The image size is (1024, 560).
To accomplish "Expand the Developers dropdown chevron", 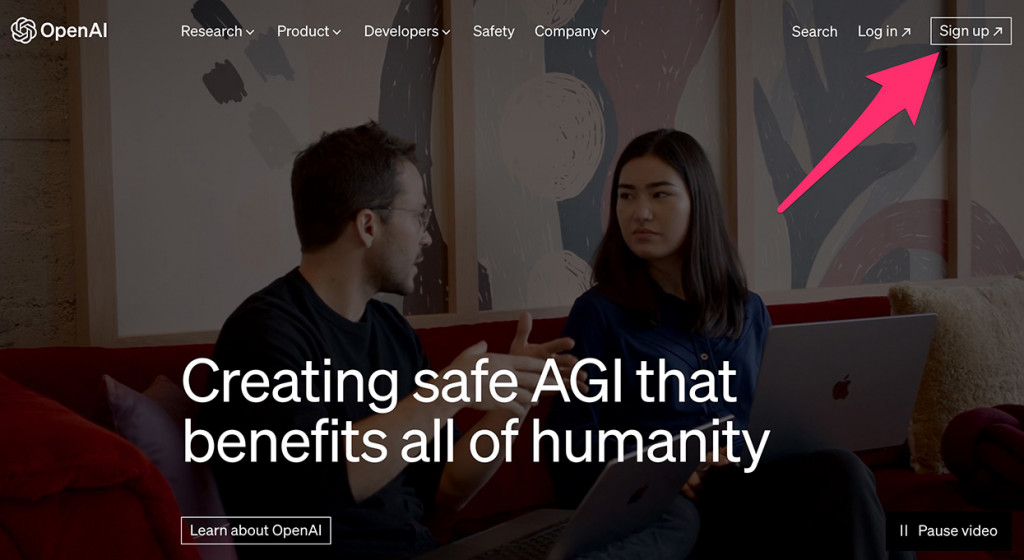I will 446,32.
